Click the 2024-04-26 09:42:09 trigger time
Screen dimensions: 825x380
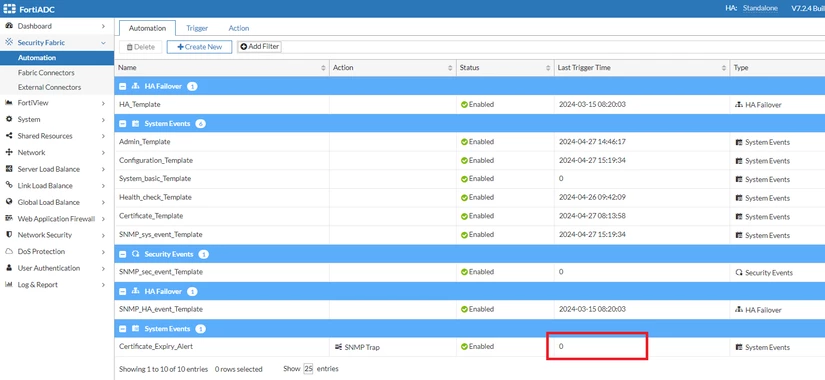592,197
